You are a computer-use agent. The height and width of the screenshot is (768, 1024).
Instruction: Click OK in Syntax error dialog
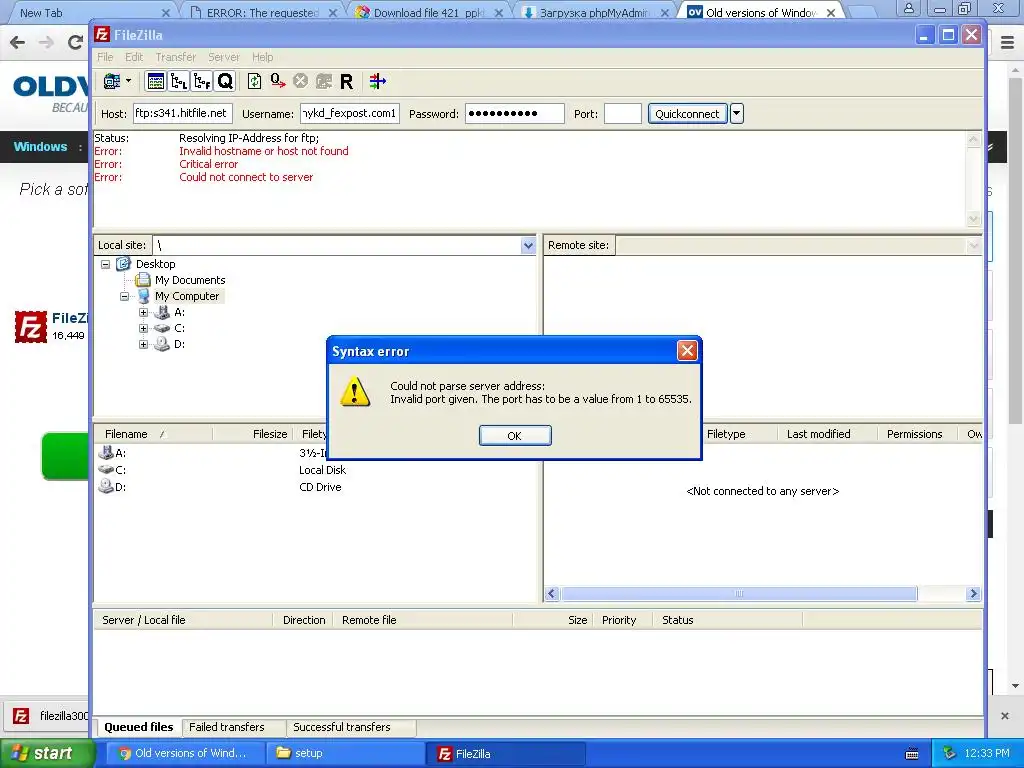515,436
